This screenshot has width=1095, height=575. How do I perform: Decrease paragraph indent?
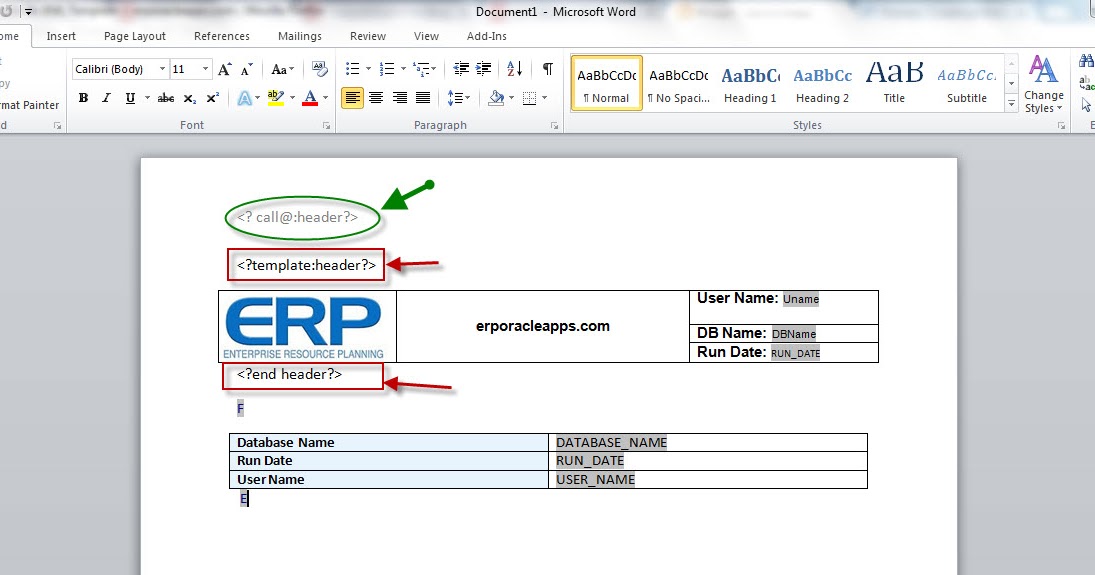[461, 69]
